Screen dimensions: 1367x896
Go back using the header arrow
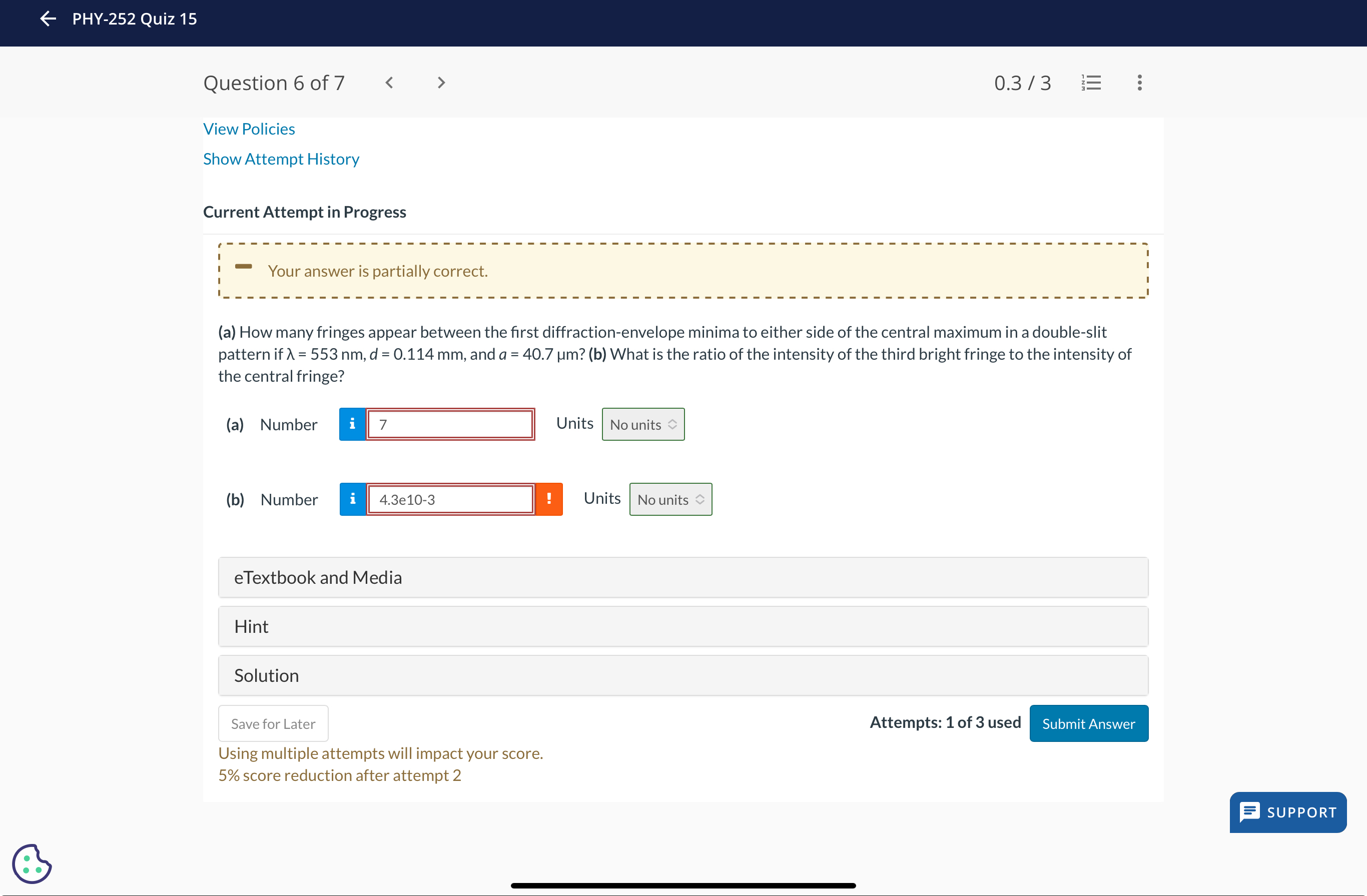click(48, 19)
